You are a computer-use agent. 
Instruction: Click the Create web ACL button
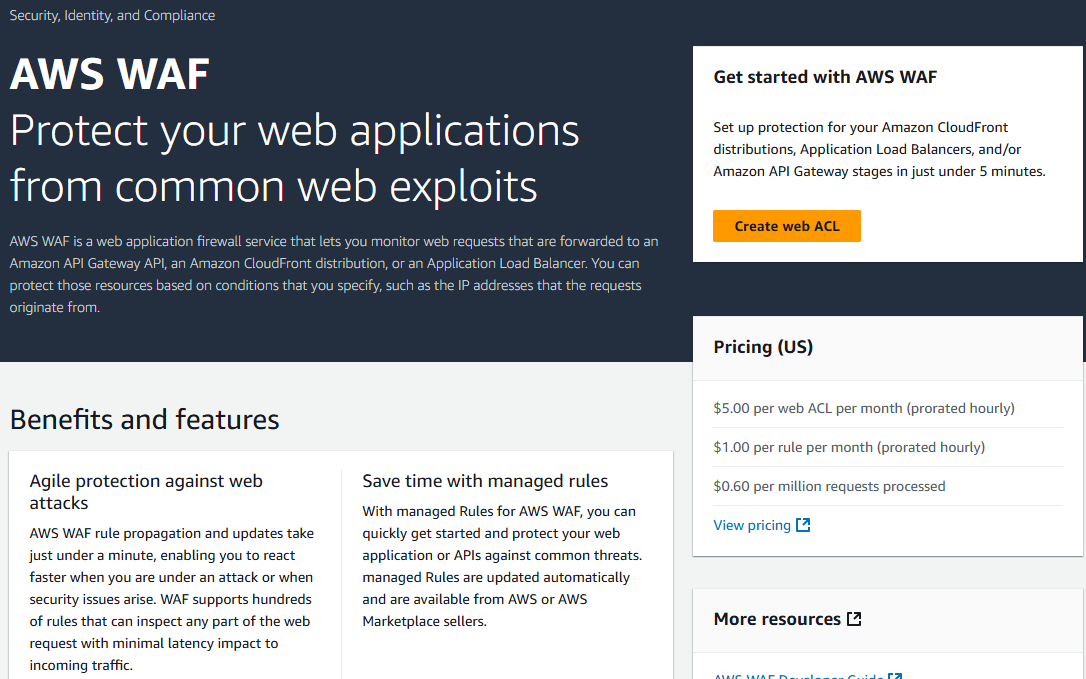tap(786, 226)
